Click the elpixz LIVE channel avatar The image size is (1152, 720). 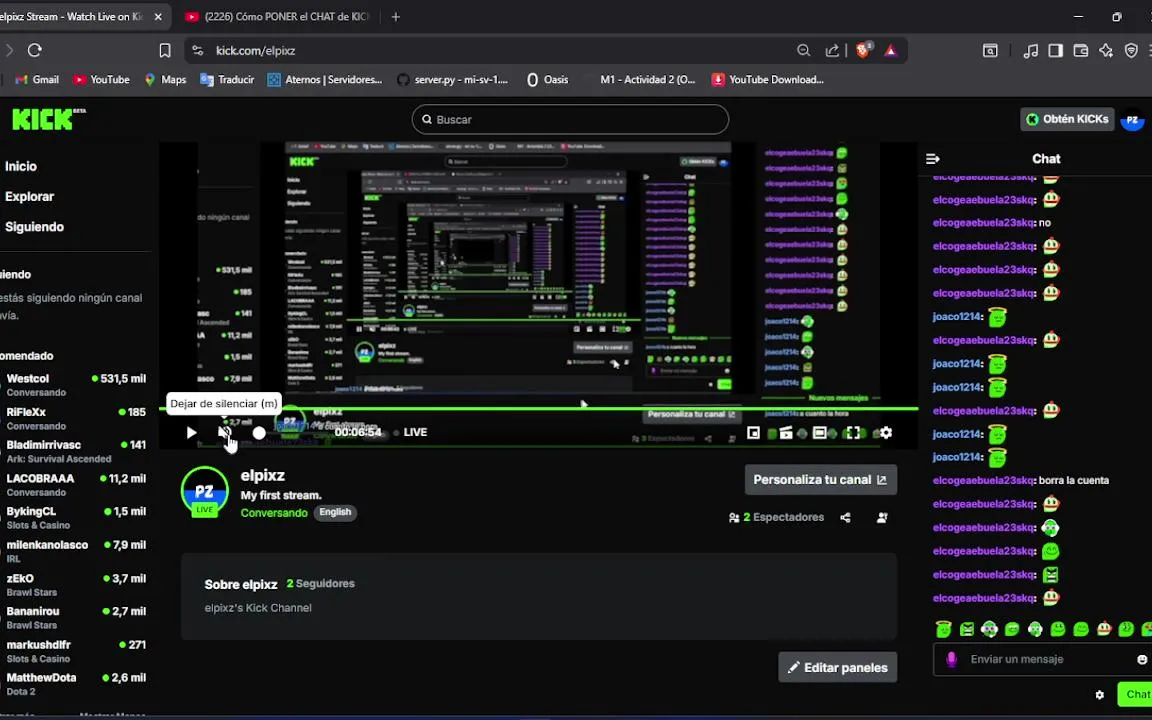204,492
